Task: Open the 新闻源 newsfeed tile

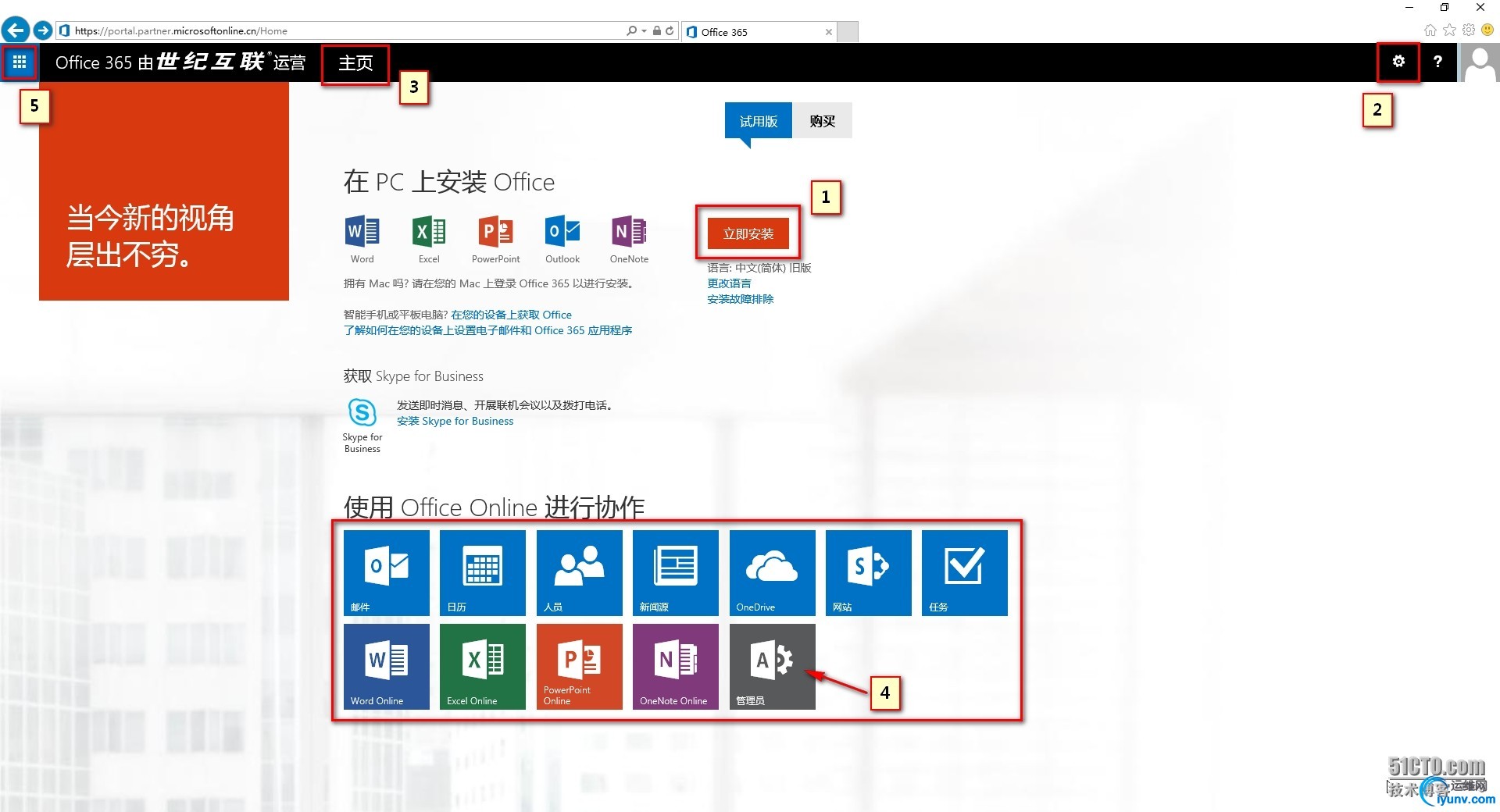Action: coord(676,573)
